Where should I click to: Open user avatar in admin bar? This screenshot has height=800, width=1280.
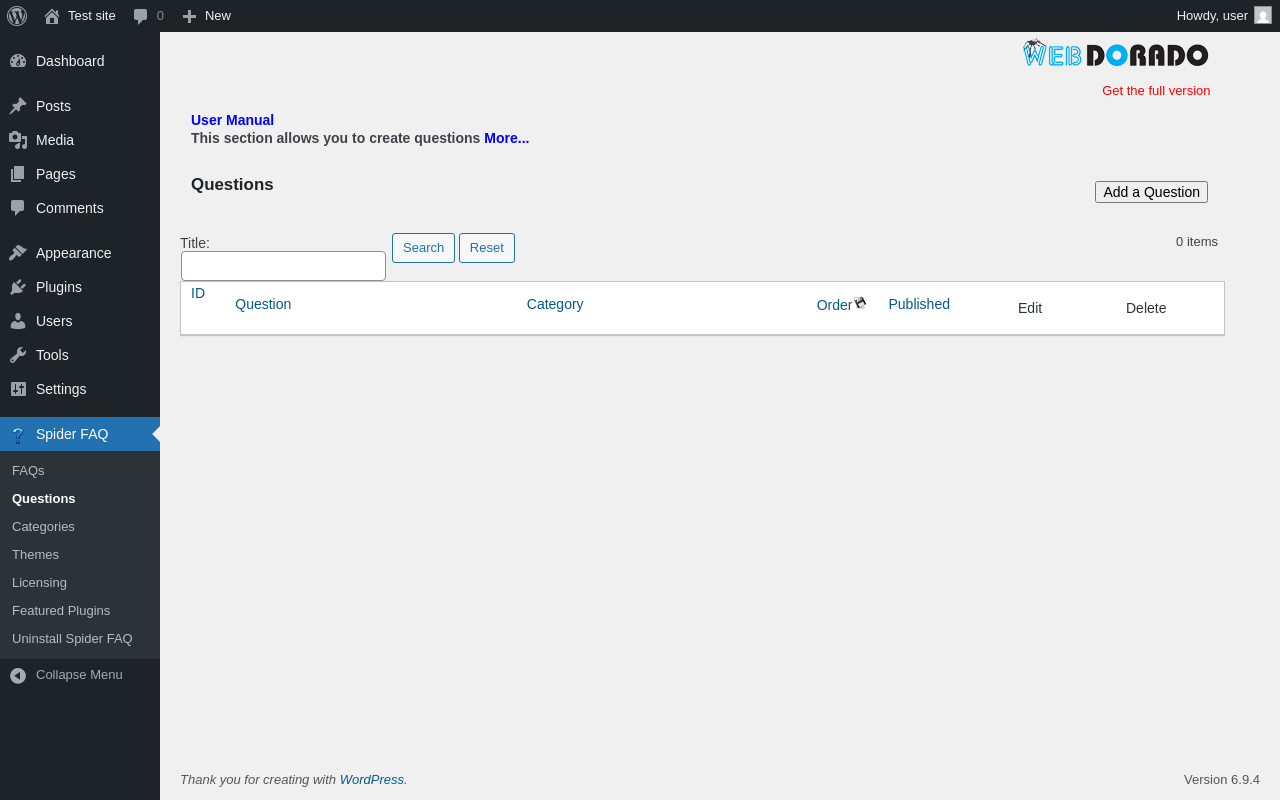[x=1263, y=15]
